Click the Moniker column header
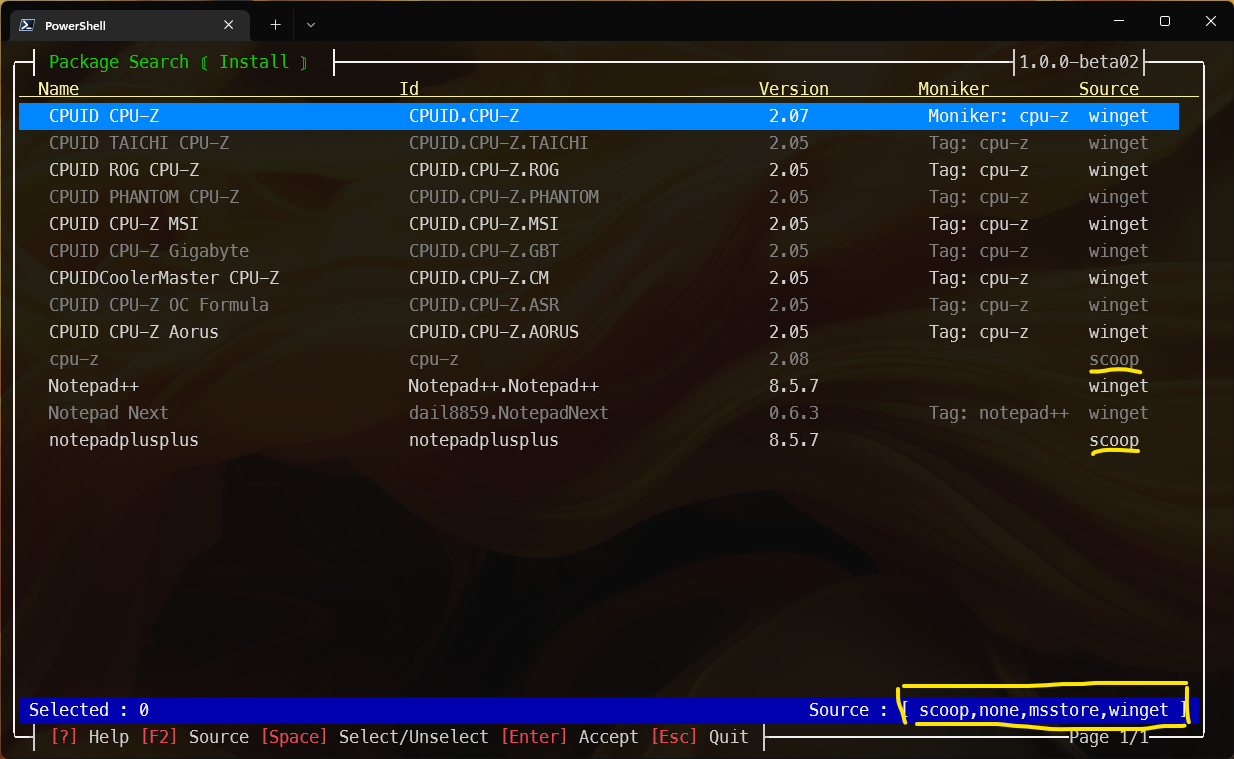The image size is (1234, 759). click(954, 89)
